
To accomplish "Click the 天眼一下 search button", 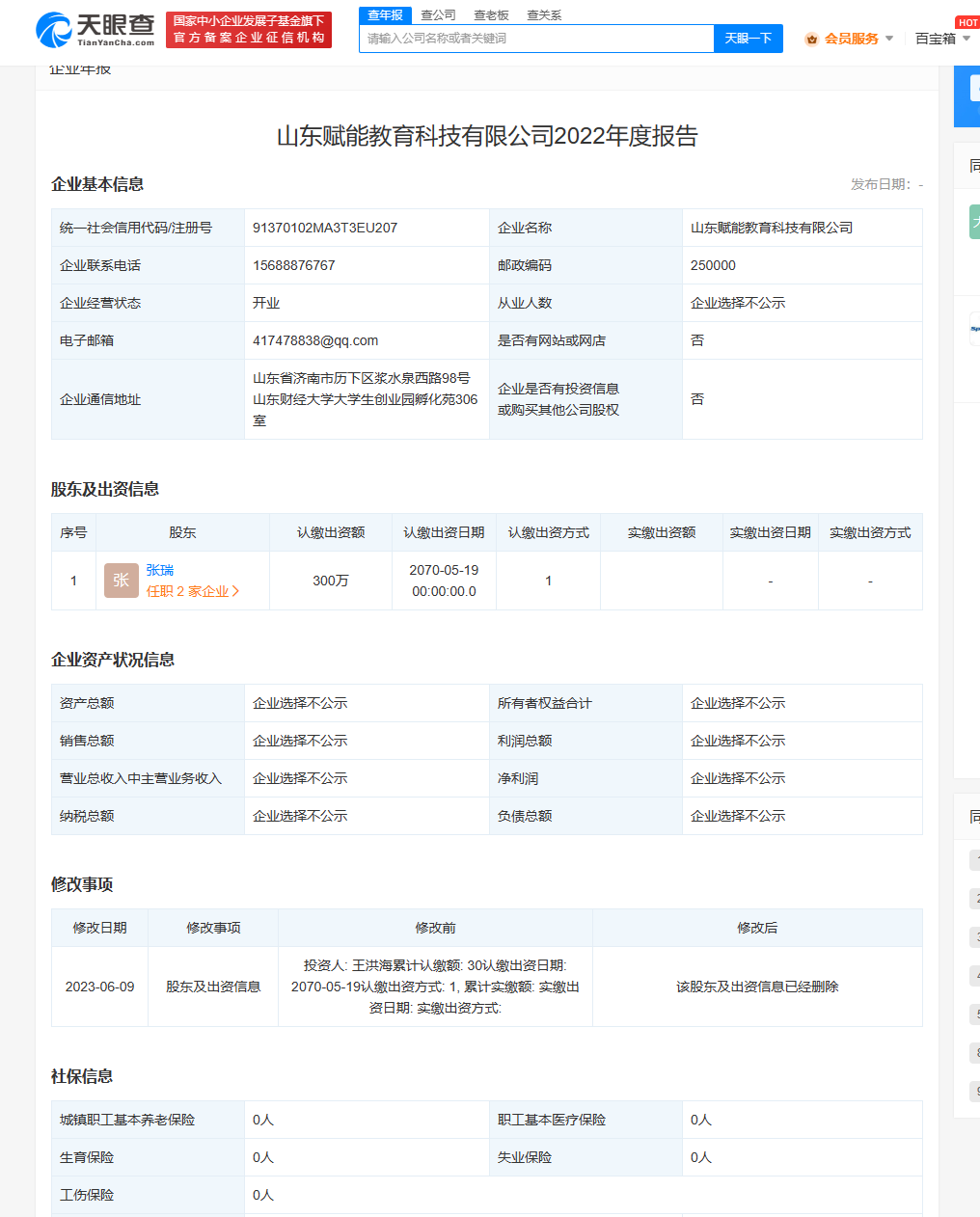I will (x=748, y=39).
